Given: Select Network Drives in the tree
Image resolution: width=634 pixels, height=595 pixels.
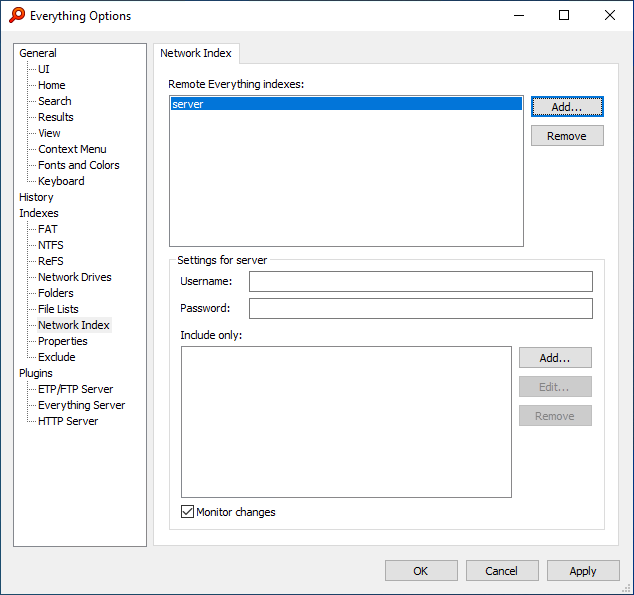Looking at the screenshot, I should [75, 277].
